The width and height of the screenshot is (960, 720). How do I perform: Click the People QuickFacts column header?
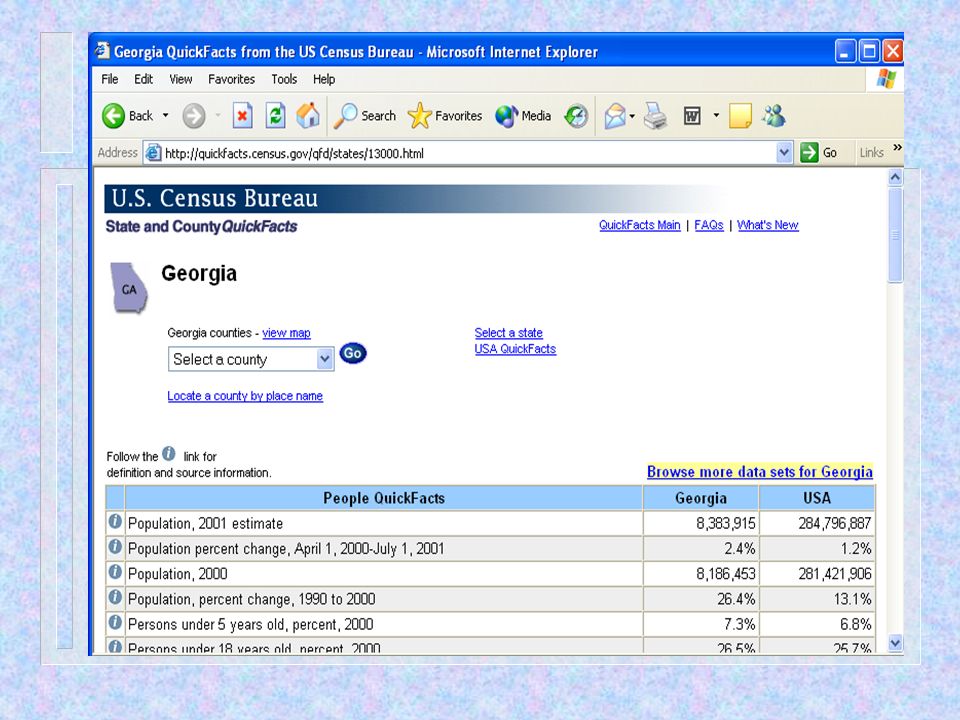pos(384,498)
